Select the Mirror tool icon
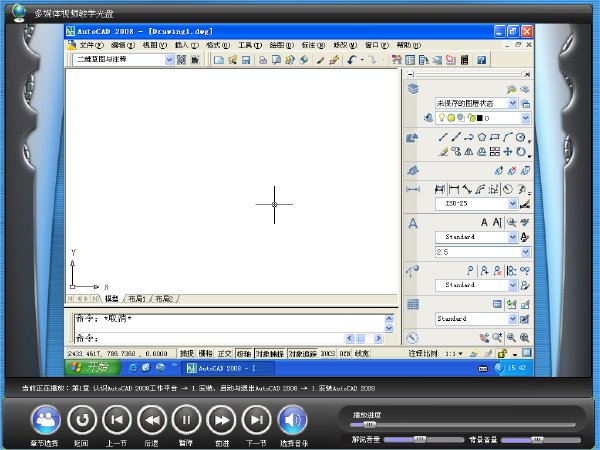The height and width of the screenshot is (450, 600). [469, 152]
